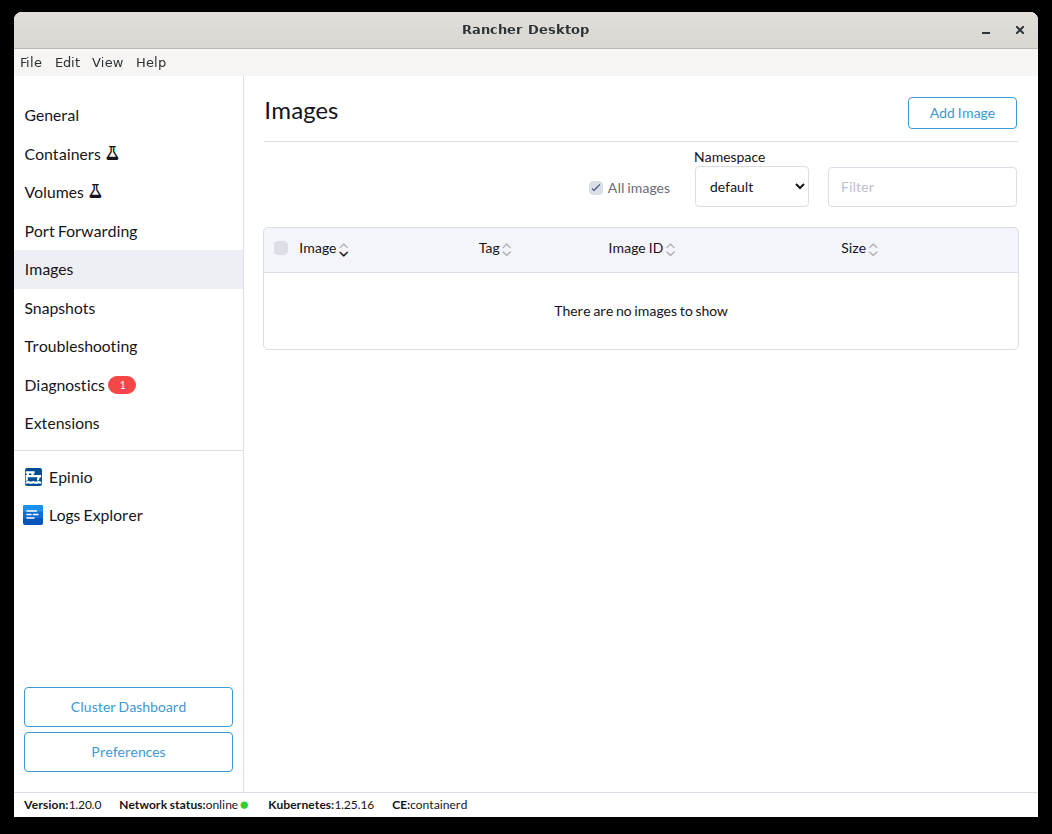Click the Volumes experimental flask icon
Screen dimensions: 1052x834
click(95, 192)
